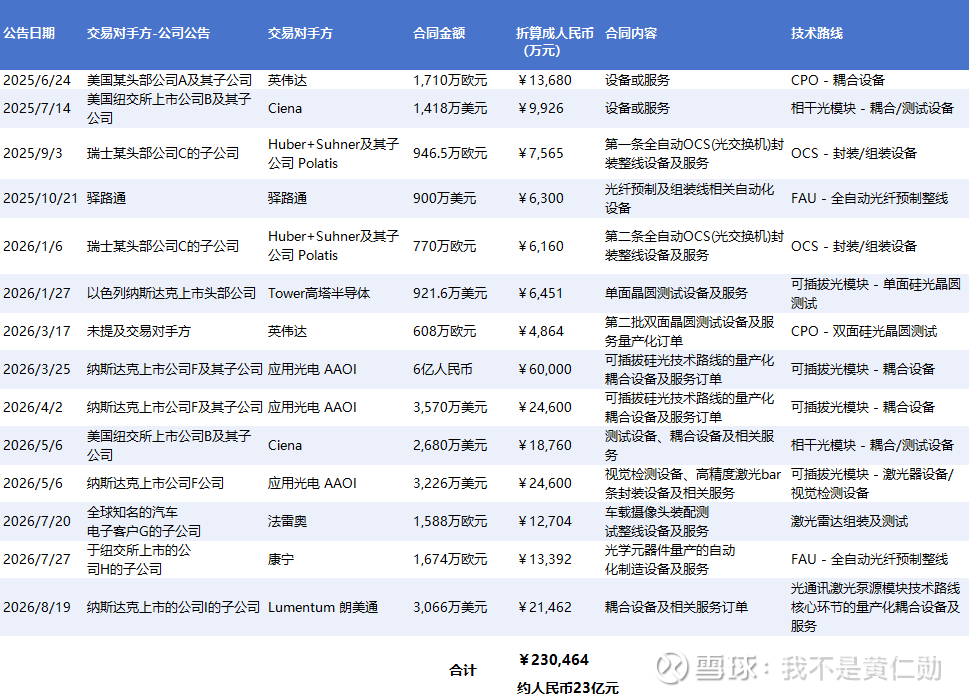Image resolution: width=970 pixels, height=698 pixels.
Task: Click the value ¥6,300
Action: 541,199
